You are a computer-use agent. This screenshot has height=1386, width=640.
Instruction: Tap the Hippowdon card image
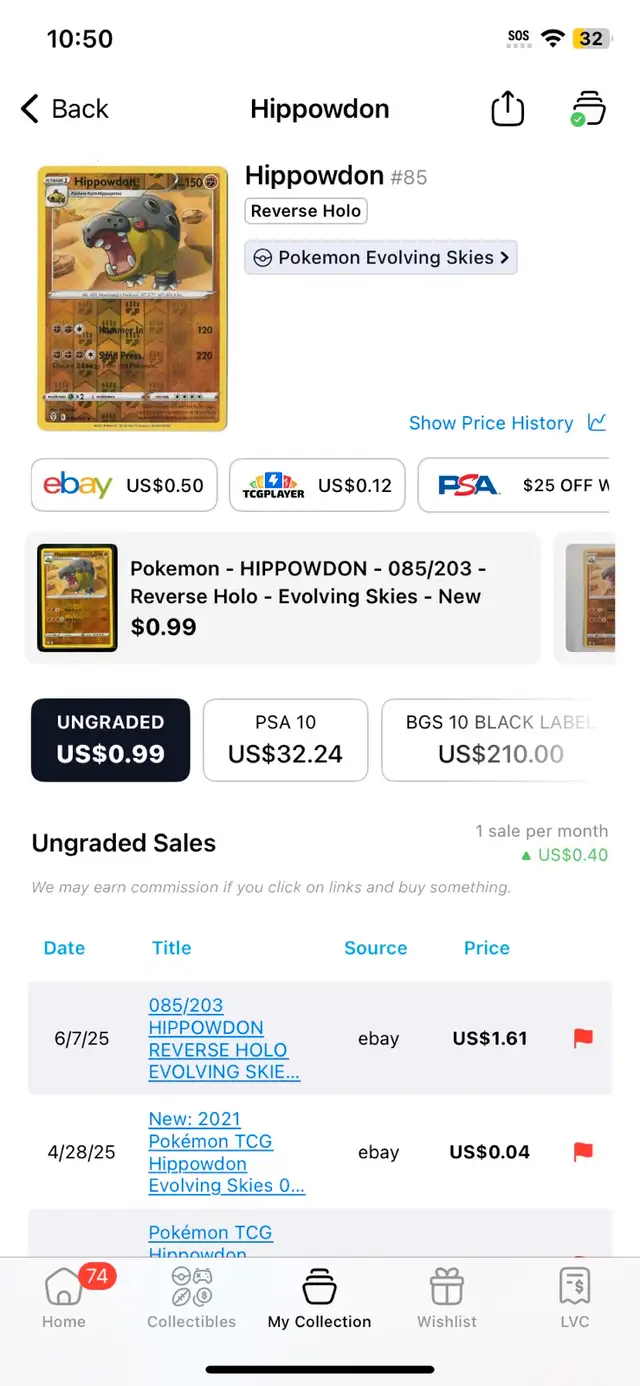133,298
